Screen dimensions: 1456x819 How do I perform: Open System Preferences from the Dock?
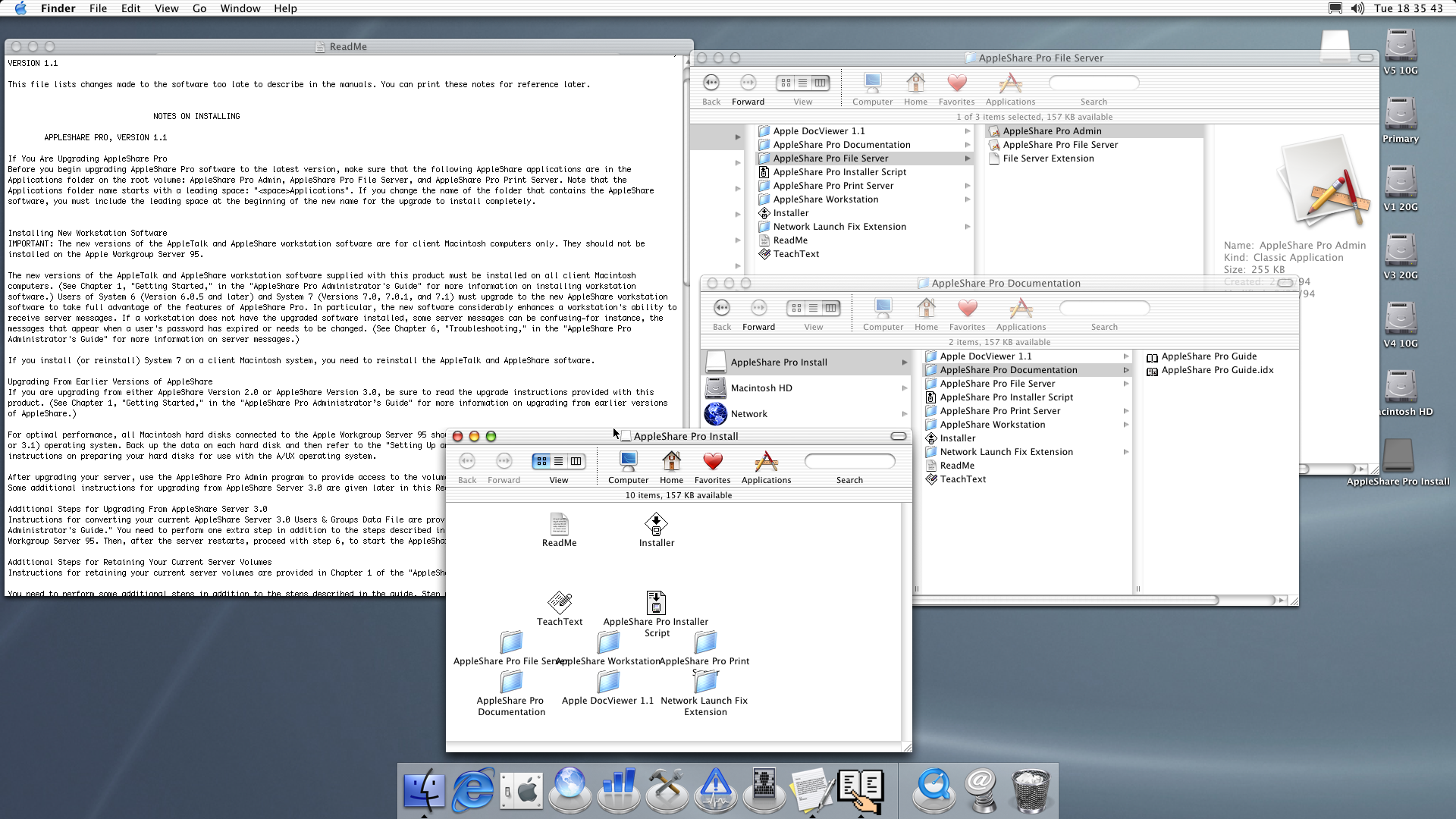(x=522, y=792)
